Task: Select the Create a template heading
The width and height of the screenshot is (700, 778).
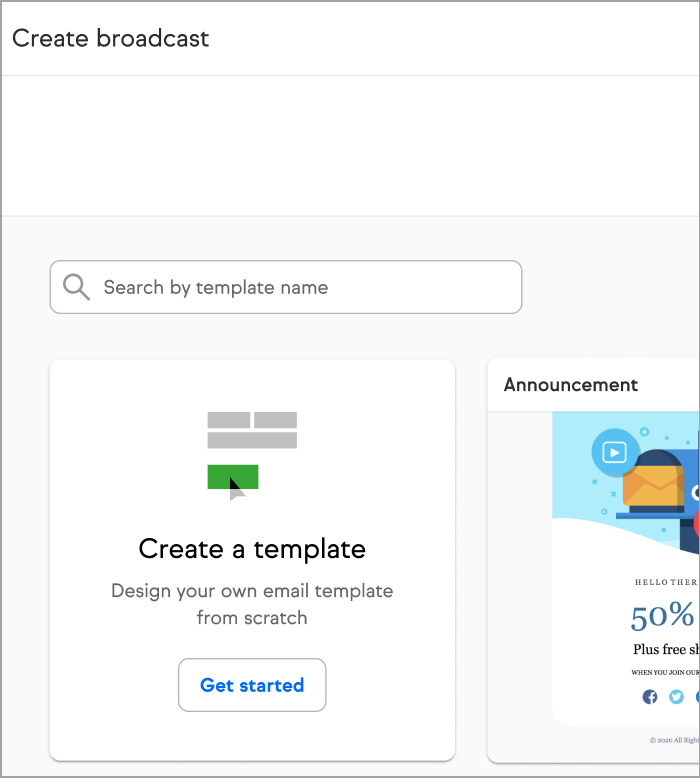Action: (252, 549)
